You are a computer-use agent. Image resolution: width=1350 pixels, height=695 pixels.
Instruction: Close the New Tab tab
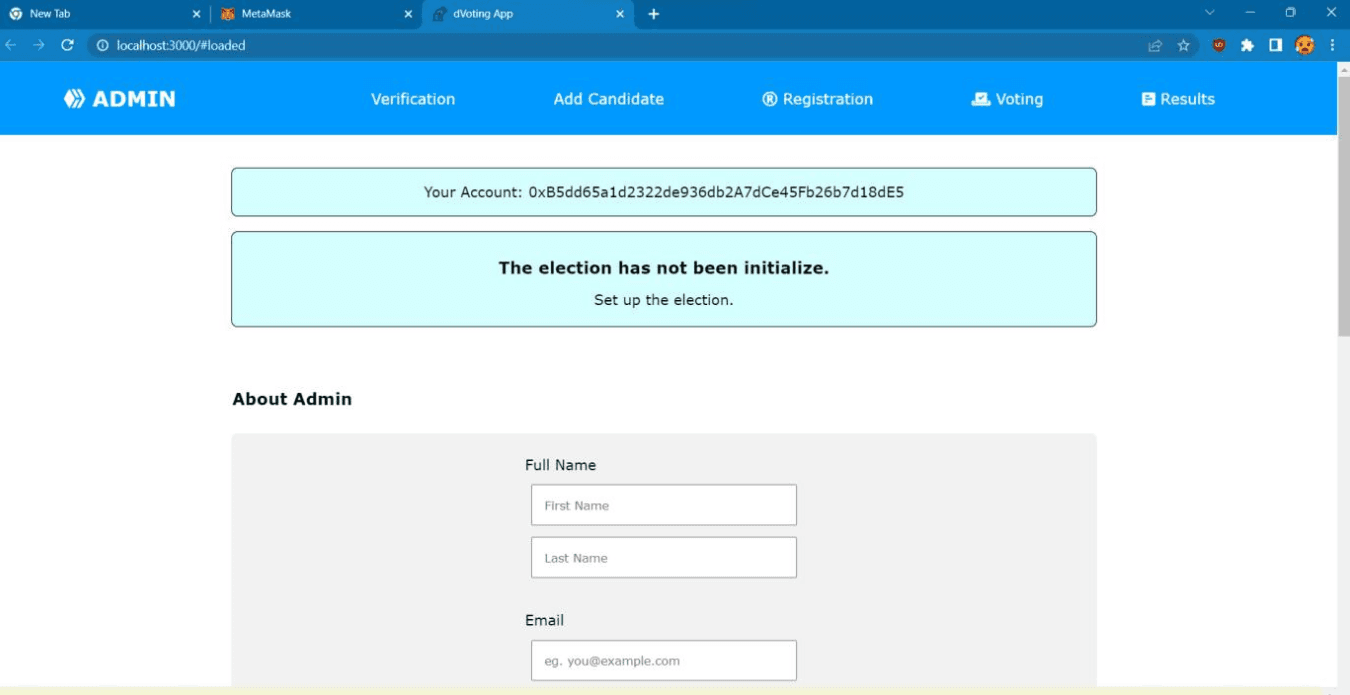pyautogui.click(x=196, y=14)
